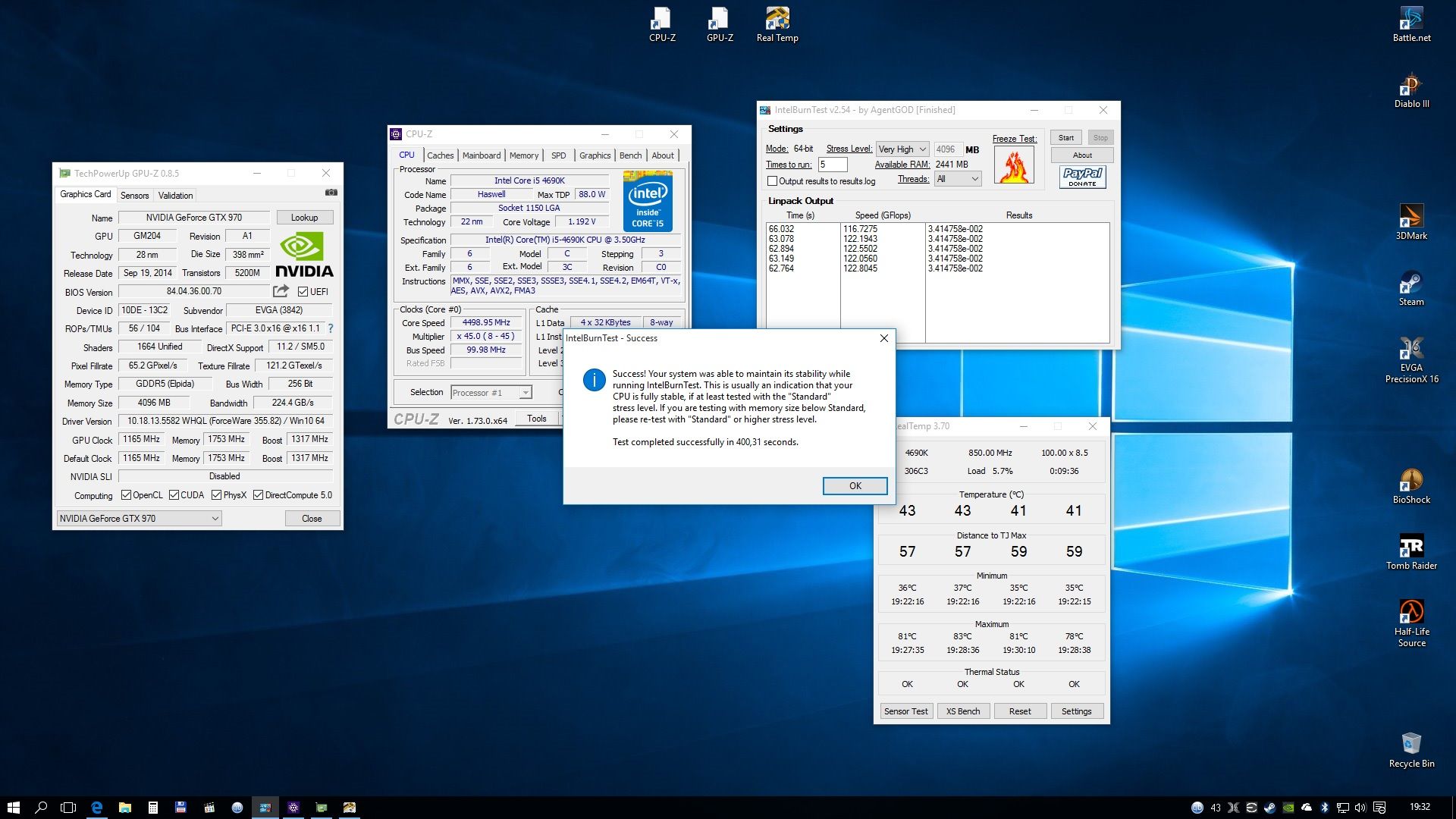The width and height of the screenshot is (1456, 819).
Task: Click Start in IntelBurnTest
Action: (1065, 138)
